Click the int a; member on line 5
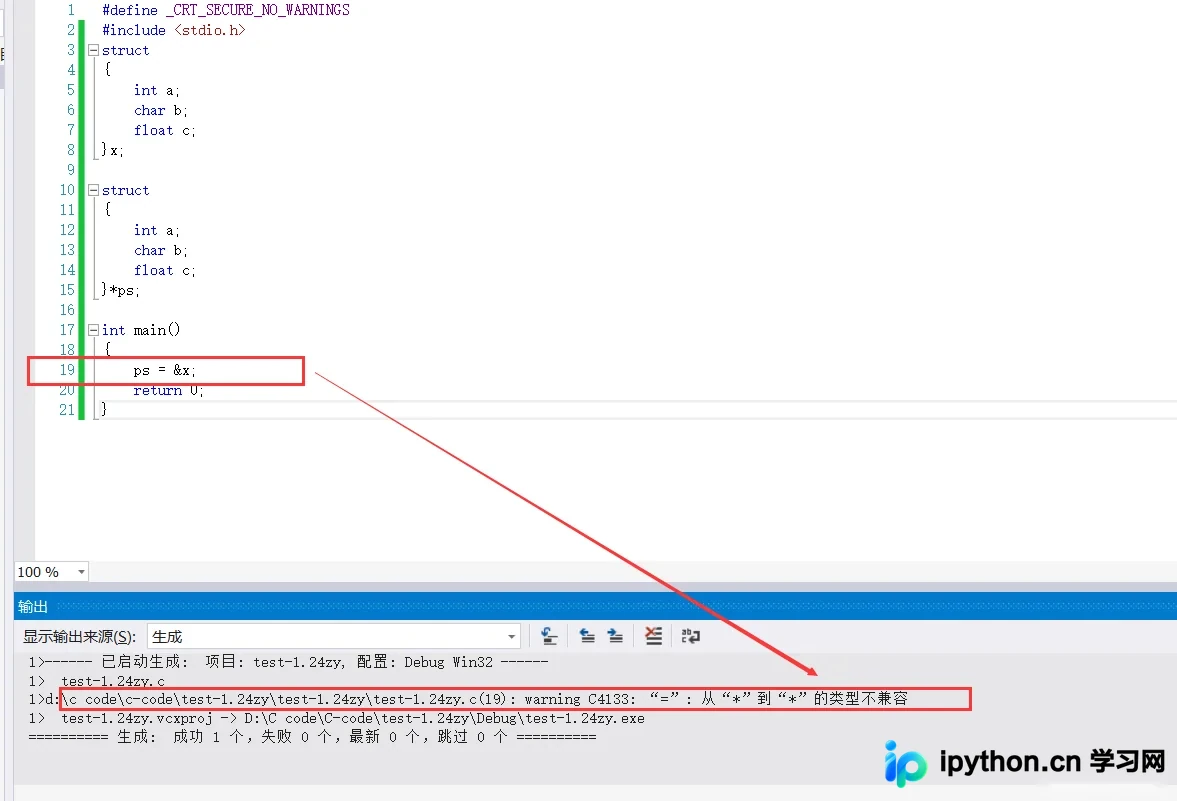 click(157, 91)
